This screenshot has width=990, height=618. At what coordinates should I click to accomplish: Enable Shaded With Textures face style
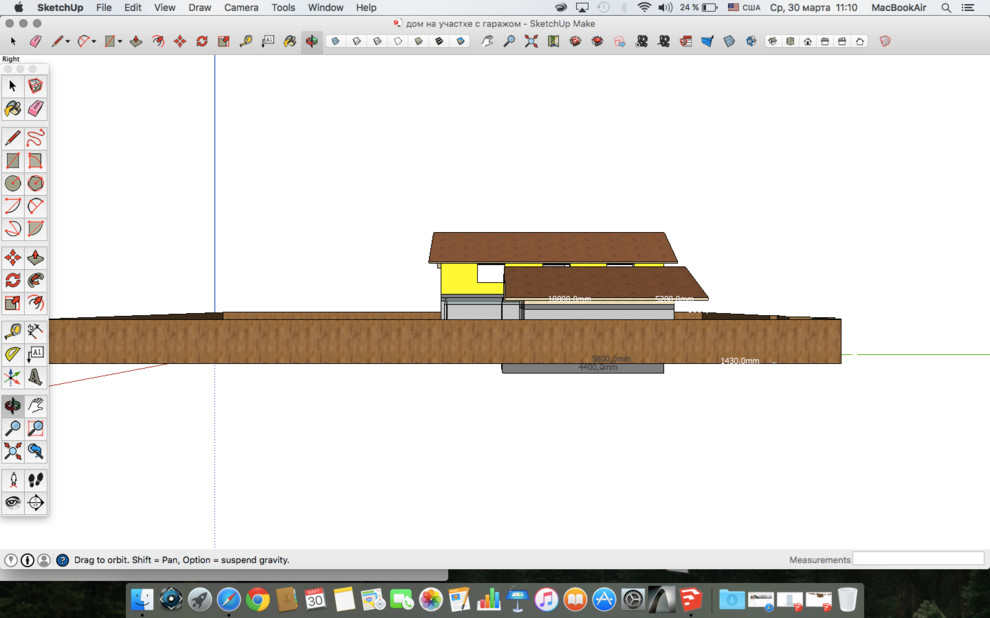(440, 42)
